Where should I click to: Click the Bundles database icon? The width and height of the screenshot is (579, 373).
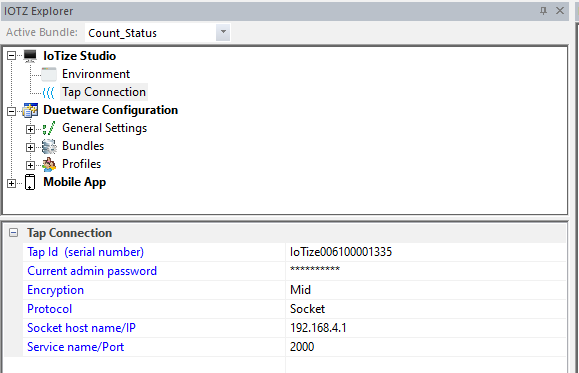coord(49,146)
